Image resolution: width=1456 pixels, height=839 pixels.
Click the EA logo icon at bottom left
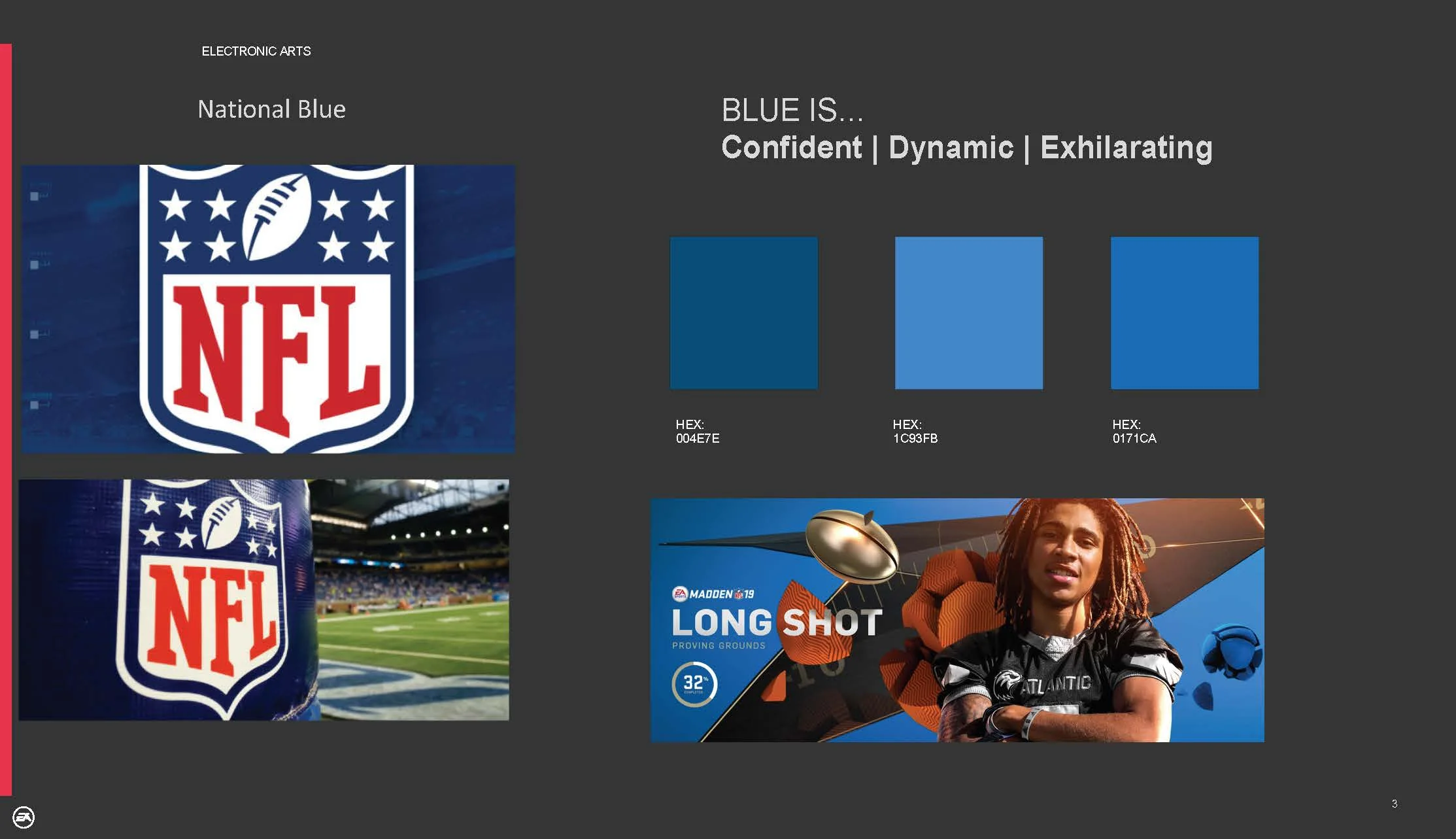[24, 817]
